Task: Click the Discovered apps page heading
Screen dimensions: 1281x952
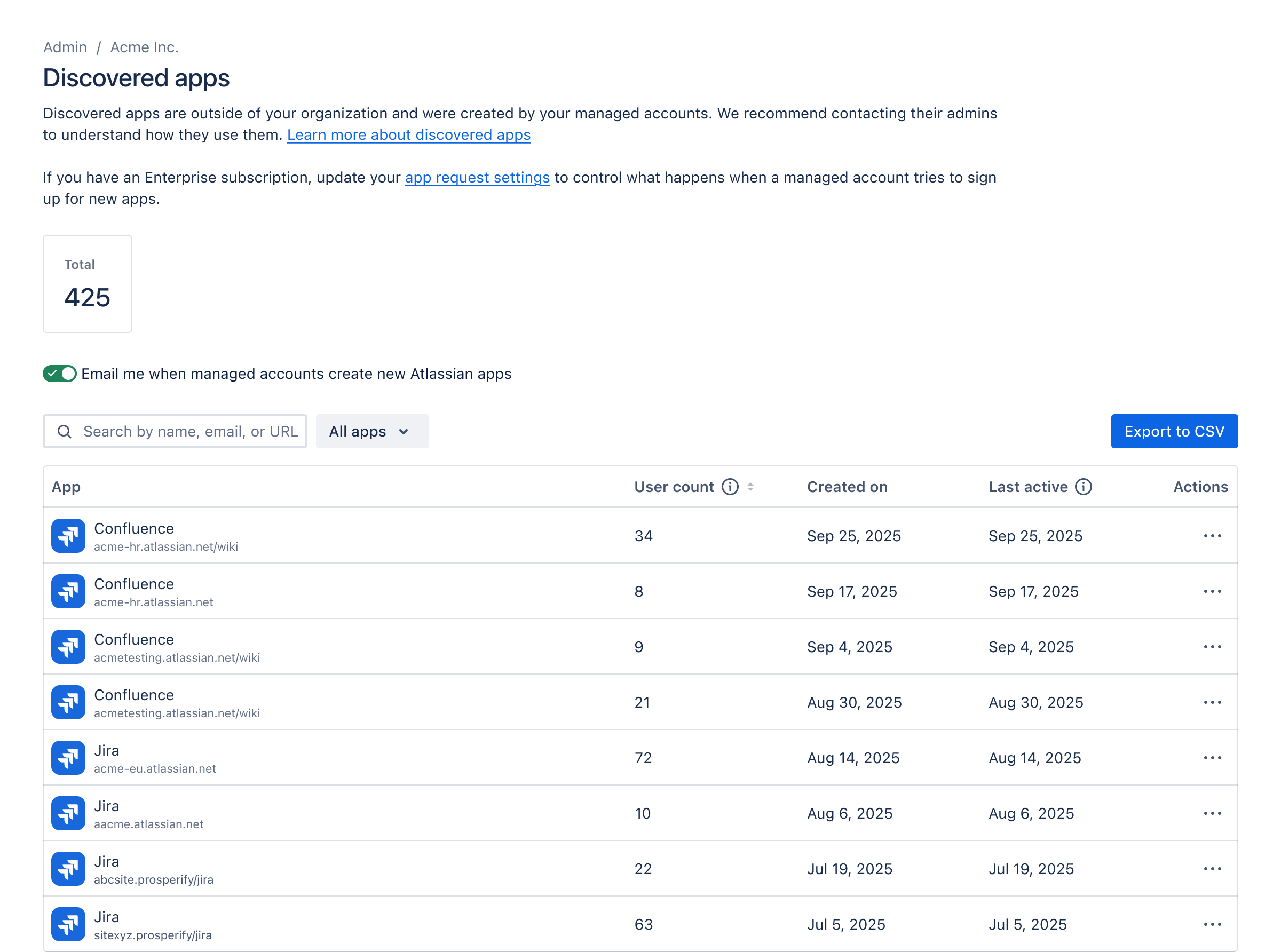Action: 136,78
